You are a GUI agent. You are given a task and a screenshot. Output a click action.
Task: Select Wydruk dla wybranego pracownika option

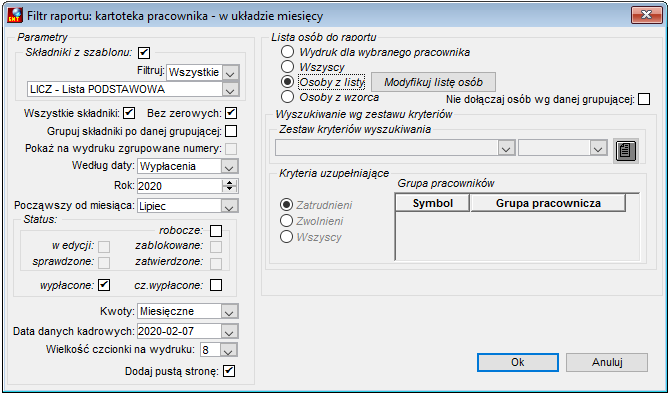[287, 52]
